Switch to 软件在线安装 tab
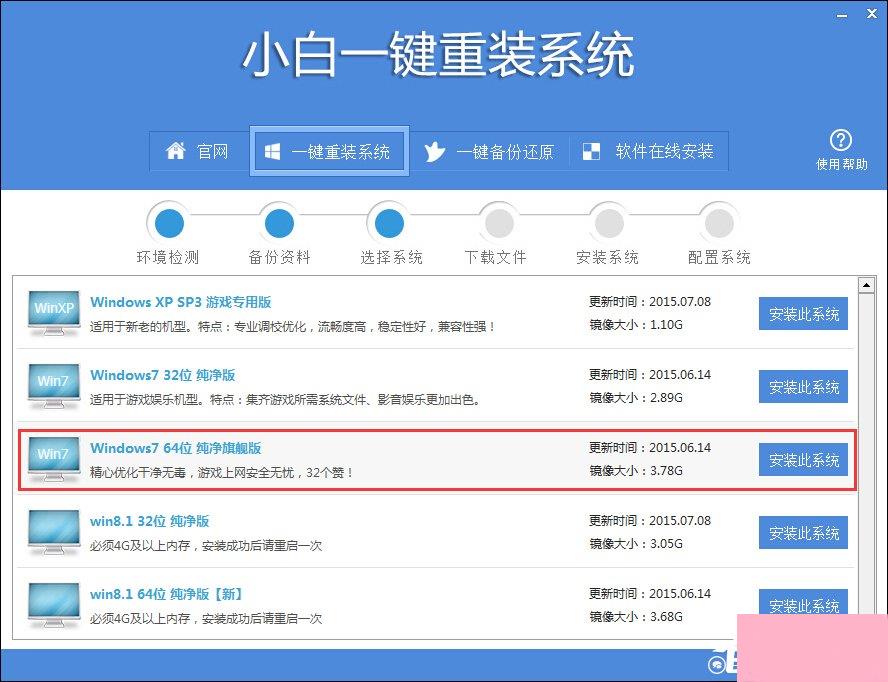888x682 pixels. (x=648, y=151)
